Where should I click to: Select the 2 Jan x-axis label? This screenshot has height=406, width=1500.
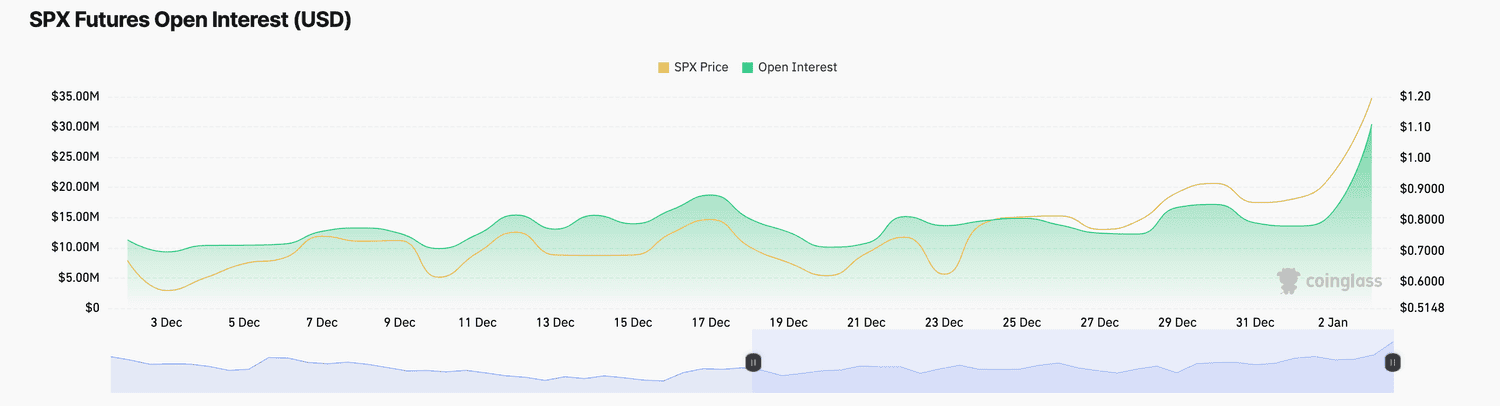(x=1333, y=323)
